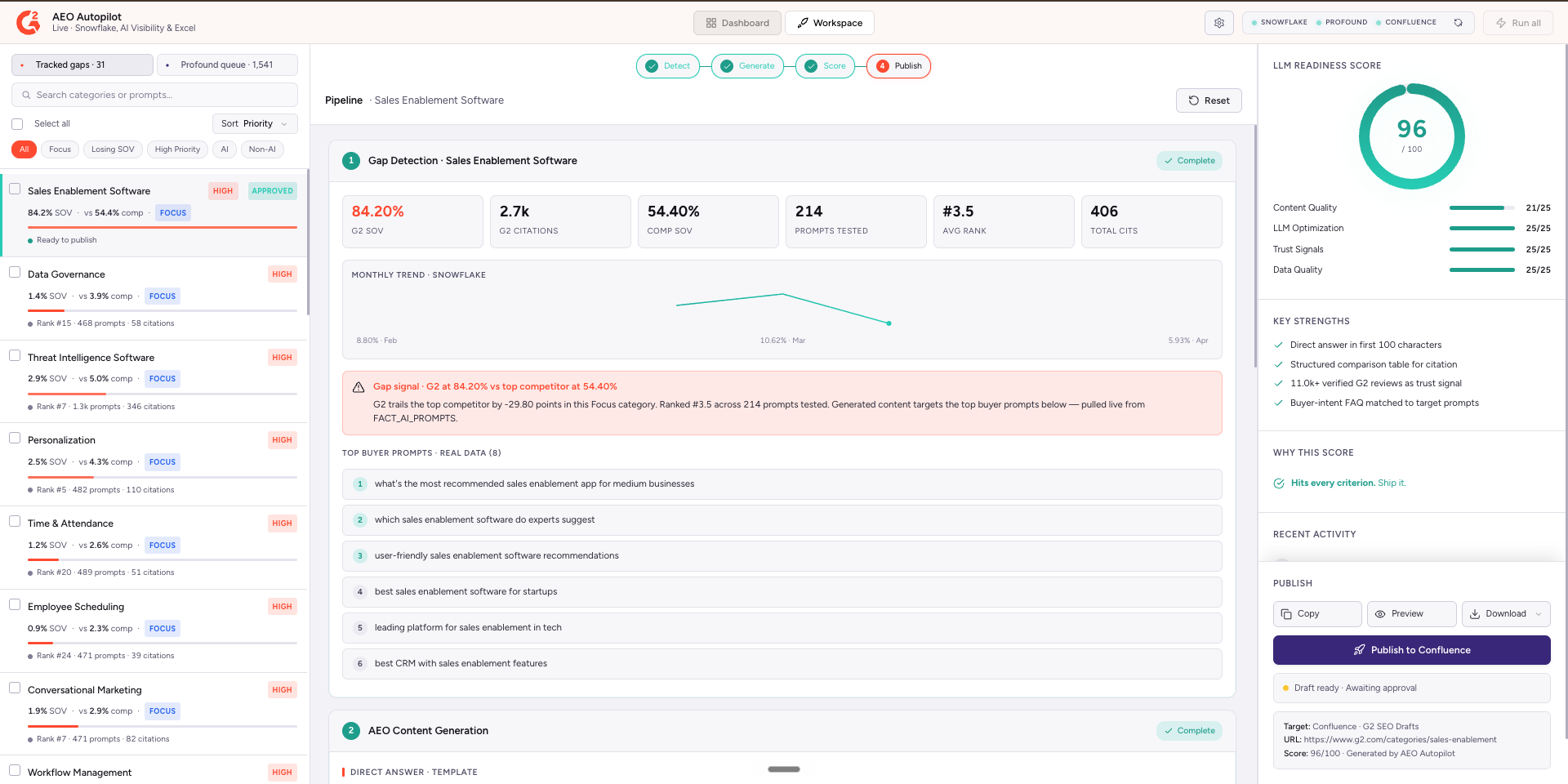
Task: Click the Copy button
Action: click(1317, 614)
